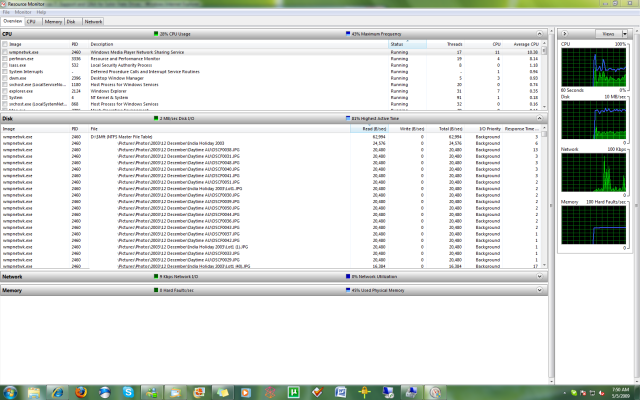Viewport: 640px width, 400px height.
Task: Collapse the CPU section chevron
Action: click(x=539, y=34)
